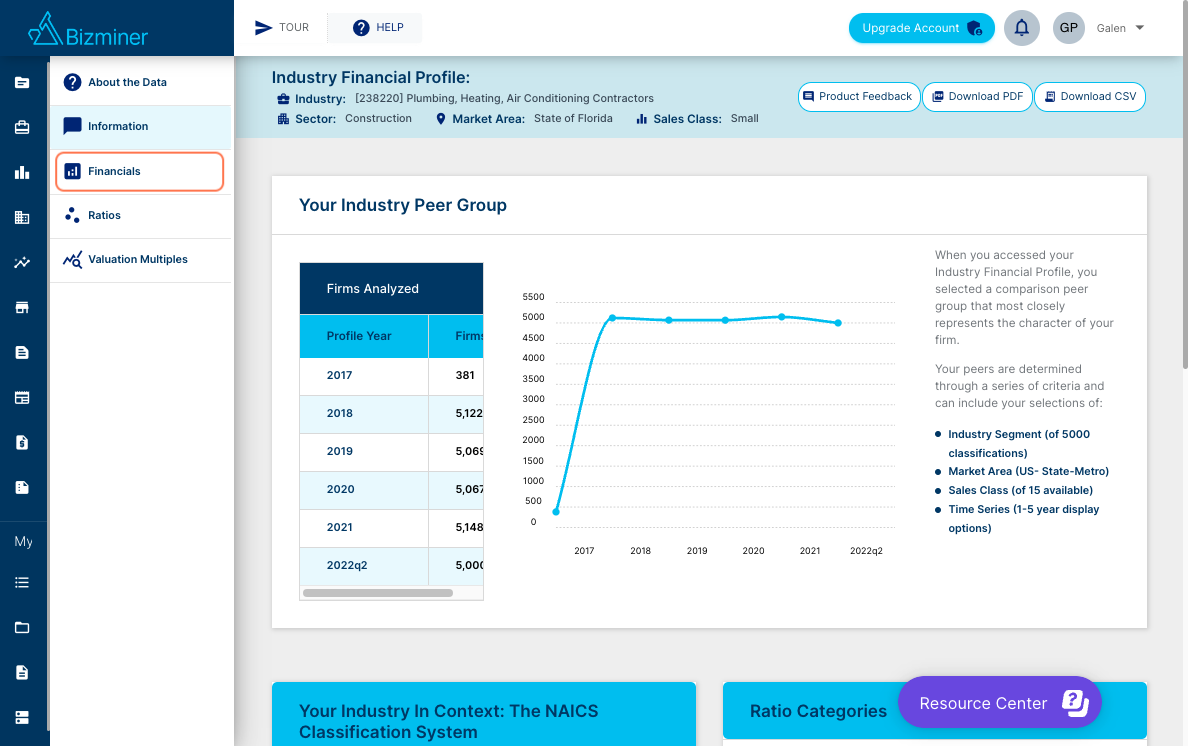Select the Information menu item
Image resolution: width=1188 pixels, height=746 pixels.
pyautogui.click(x=141, y=126)
